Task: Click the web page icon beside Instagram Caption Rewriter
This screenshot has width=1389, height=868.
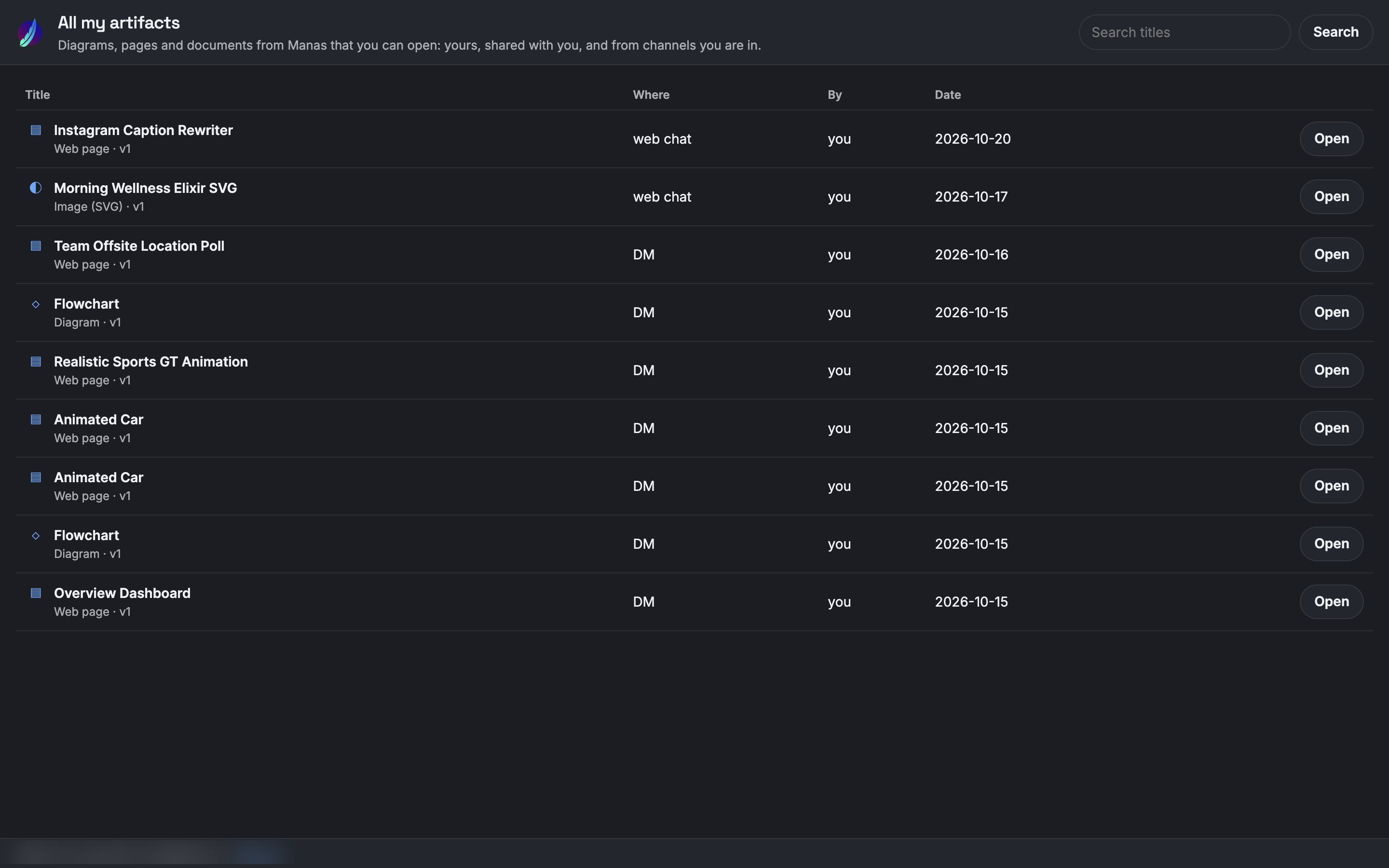Action: [x=36, y=130]
